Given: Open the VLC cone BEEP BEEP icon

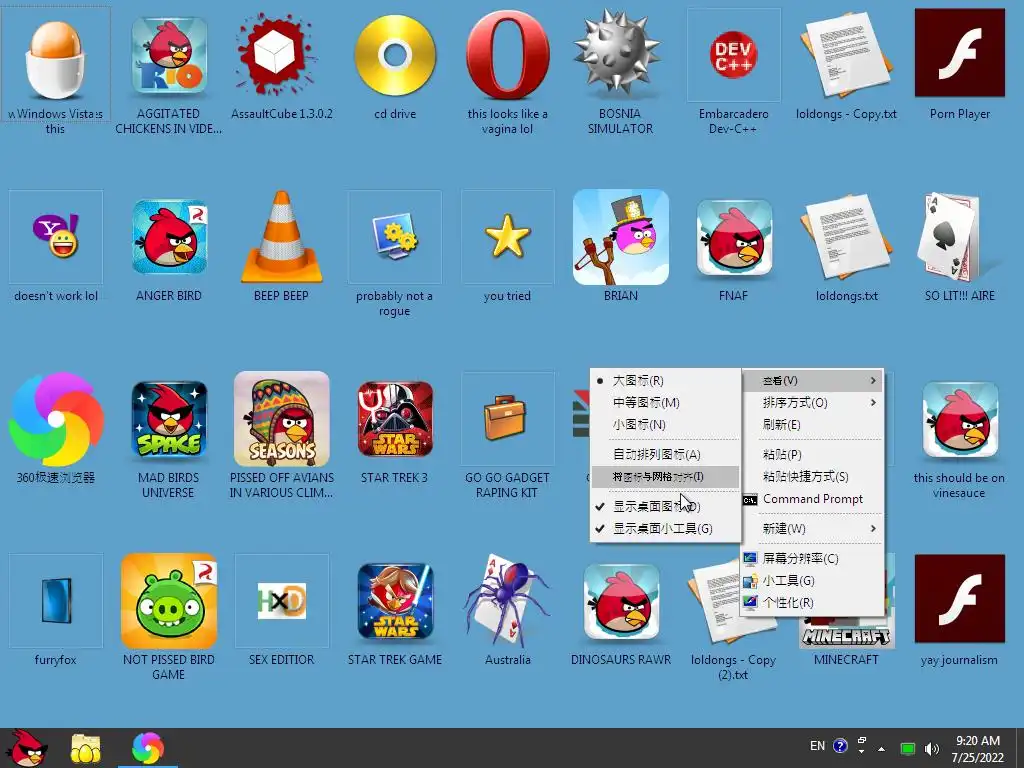Looking at the screenshot, I should [x=281, y=236].
